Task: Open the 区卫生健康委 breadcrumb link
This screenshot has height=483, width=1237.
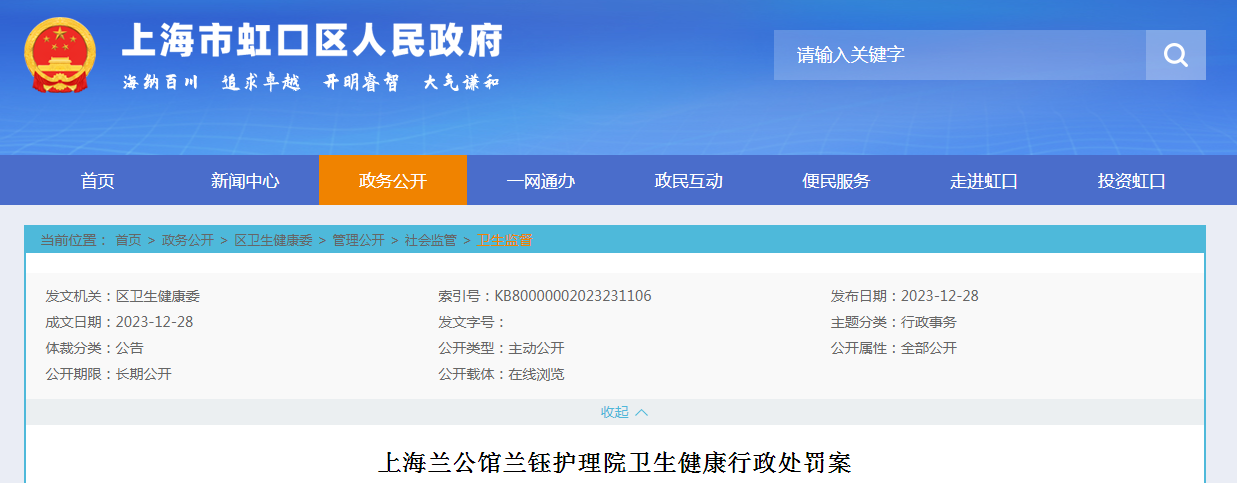Action: 273,240
